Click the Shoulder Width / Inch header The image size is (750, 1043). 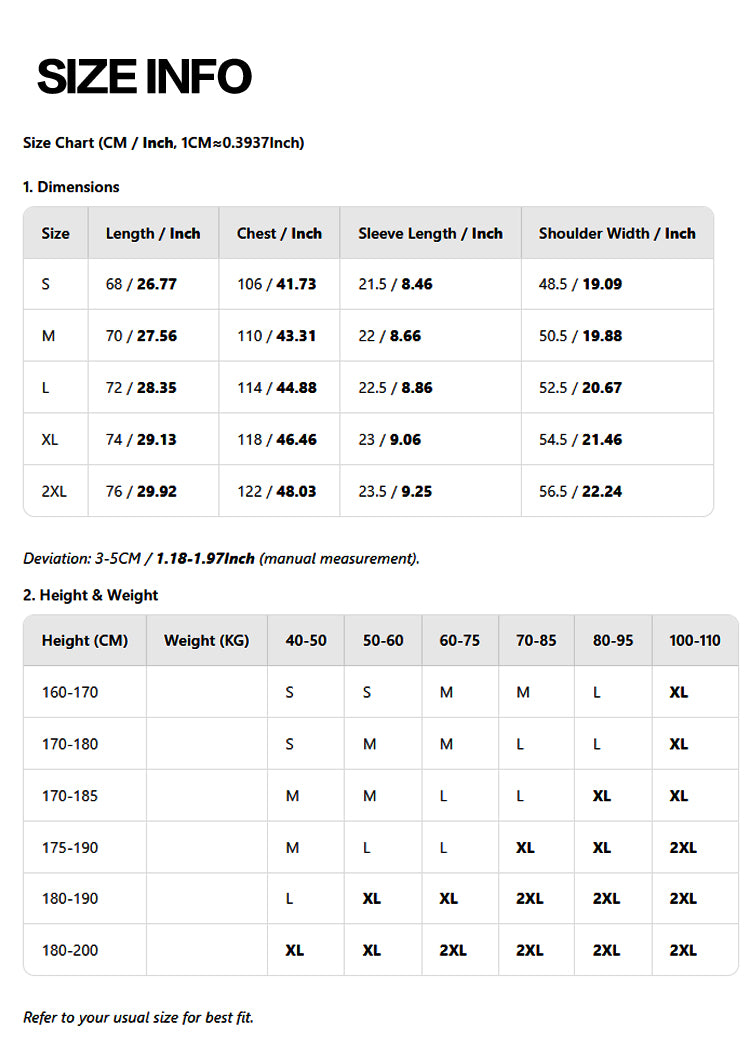pyautogui.click(x=617, y=233)
